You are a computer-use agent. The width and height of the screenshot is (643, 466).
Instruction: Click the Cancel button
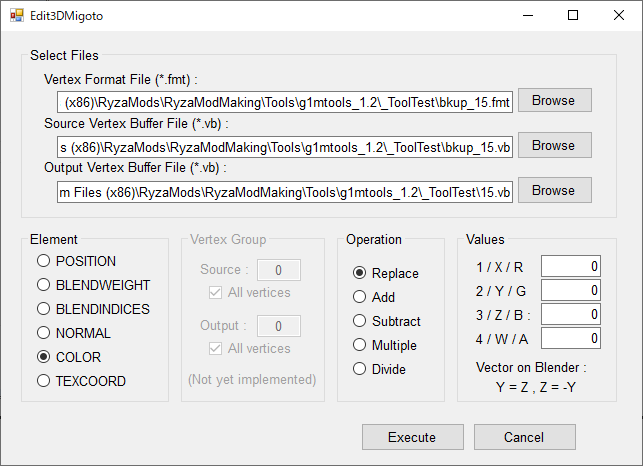coord(524,437)
